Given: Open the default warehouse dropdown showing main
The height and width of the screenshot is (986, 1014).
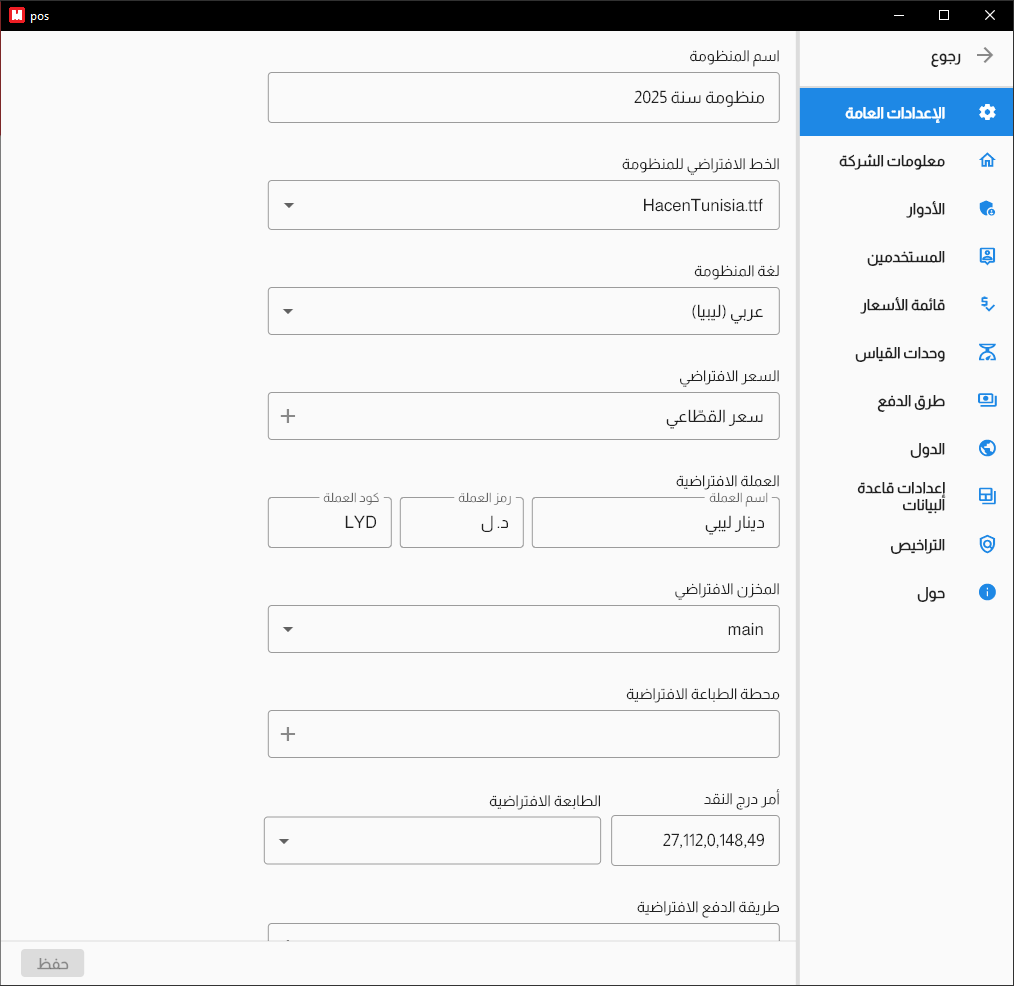Looking at the screenshot, I should 290,629.
